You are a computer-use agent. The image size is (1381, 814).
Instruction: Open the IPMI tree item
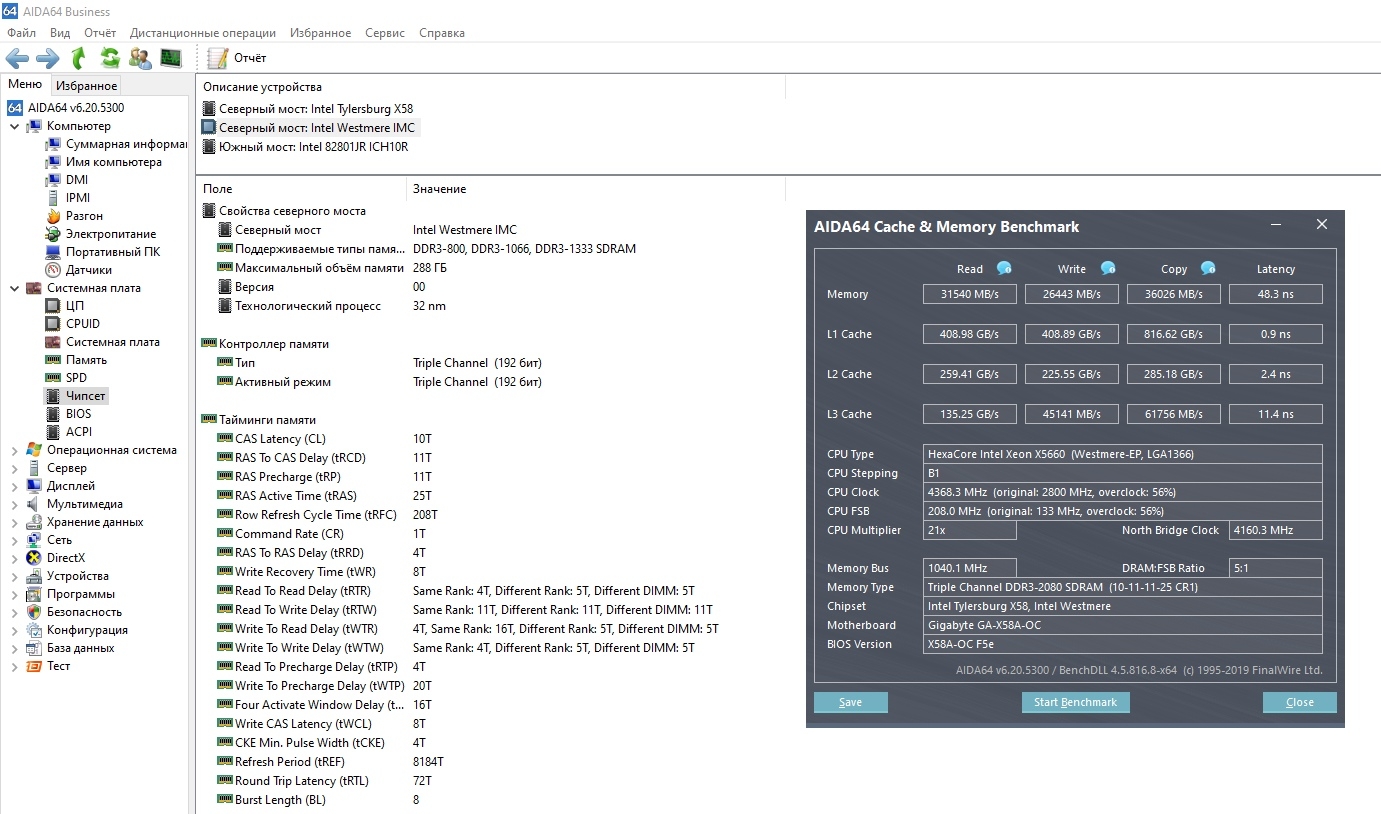coord(68,198)
